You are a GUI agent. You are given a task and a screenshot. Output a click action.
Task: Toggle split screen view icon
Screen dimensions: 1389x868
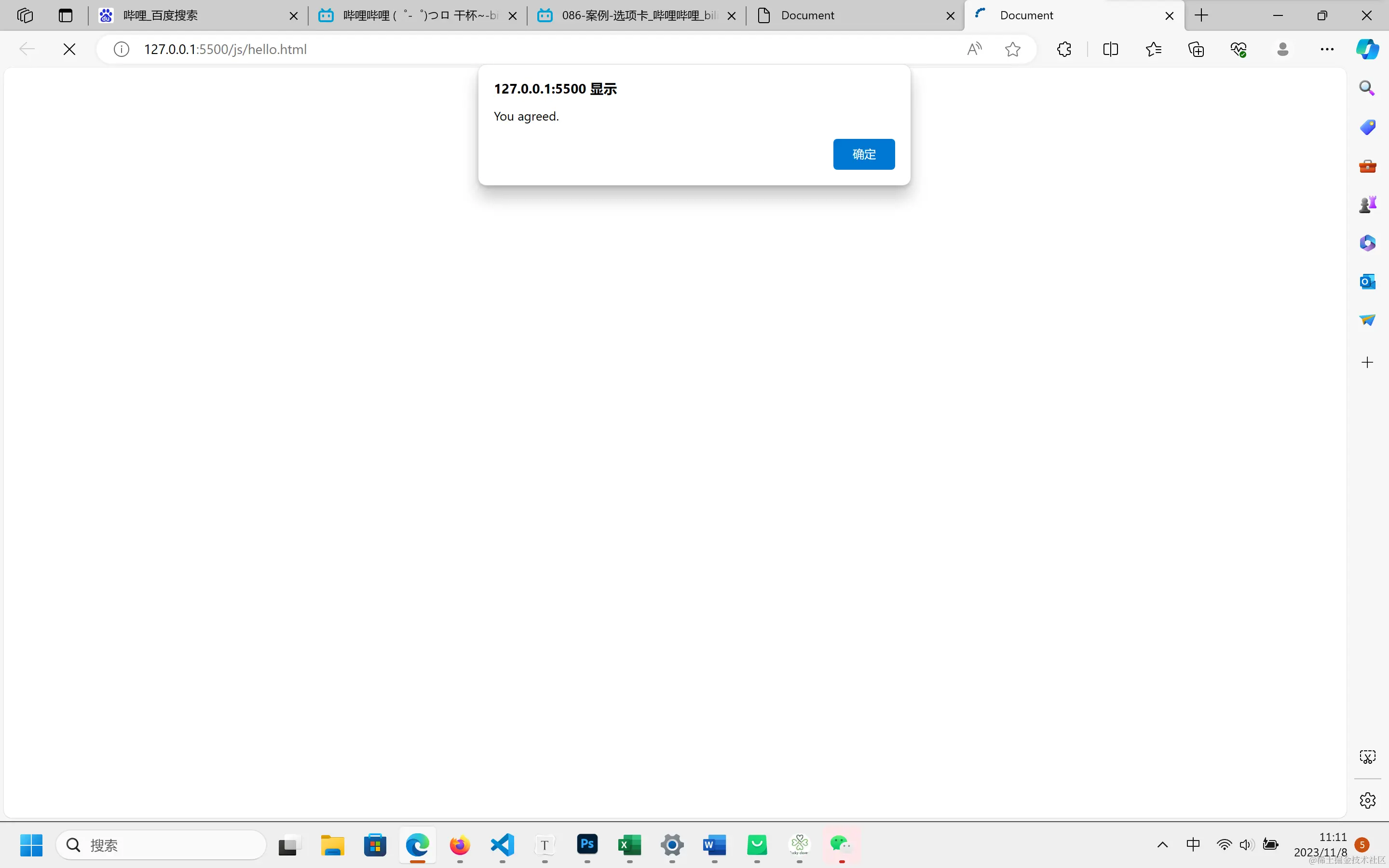(1110, 49)
